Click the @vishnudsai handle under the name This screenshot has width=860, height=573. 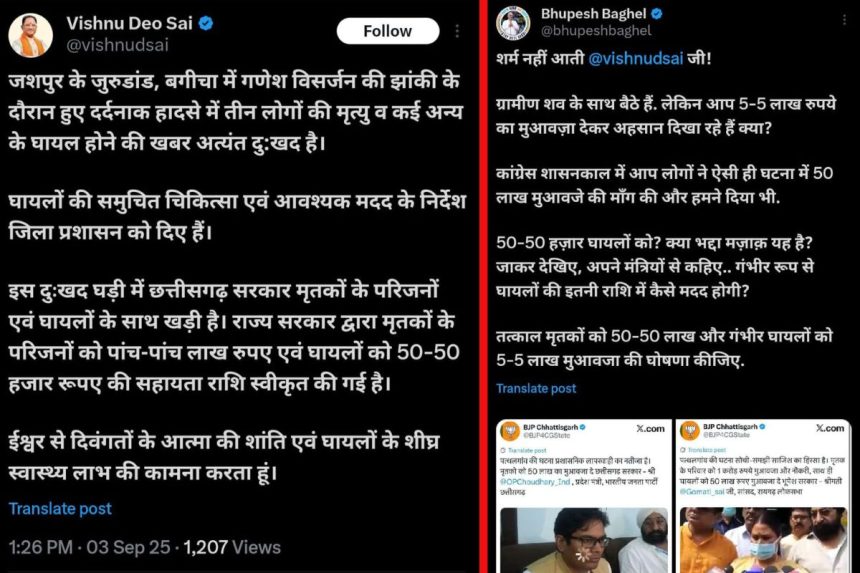point(117,45)
